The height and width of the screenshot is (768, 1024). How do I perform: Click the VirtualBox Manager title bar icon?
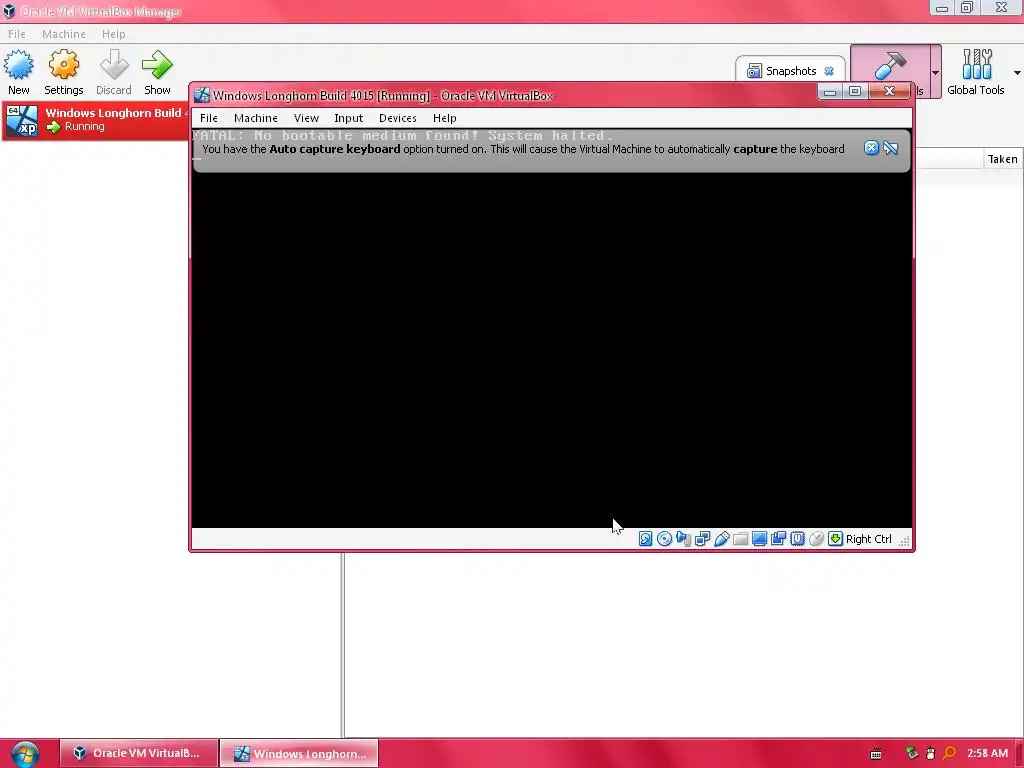pos(9,11)
